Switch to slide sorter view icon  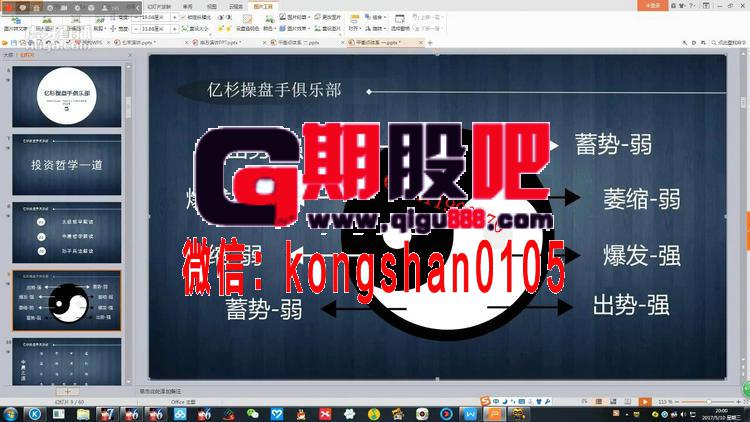pyautogui.click(x=613, y=401)
